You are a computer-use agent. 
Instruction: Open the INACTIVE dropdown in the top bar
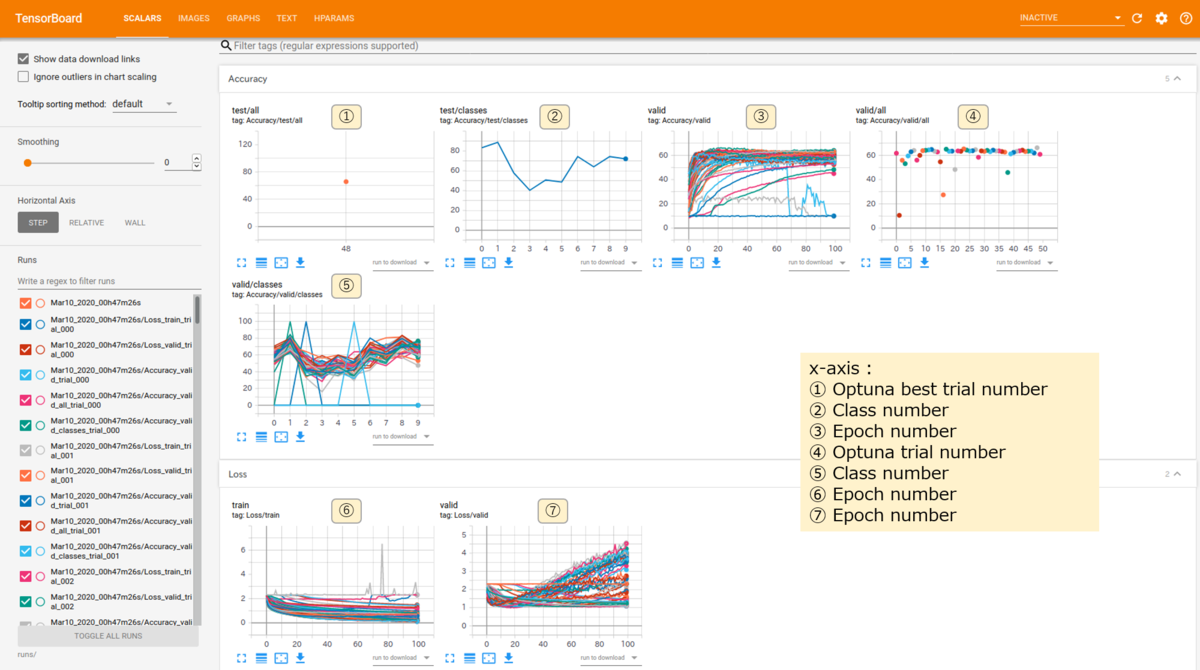click(x=1071, y=17)
